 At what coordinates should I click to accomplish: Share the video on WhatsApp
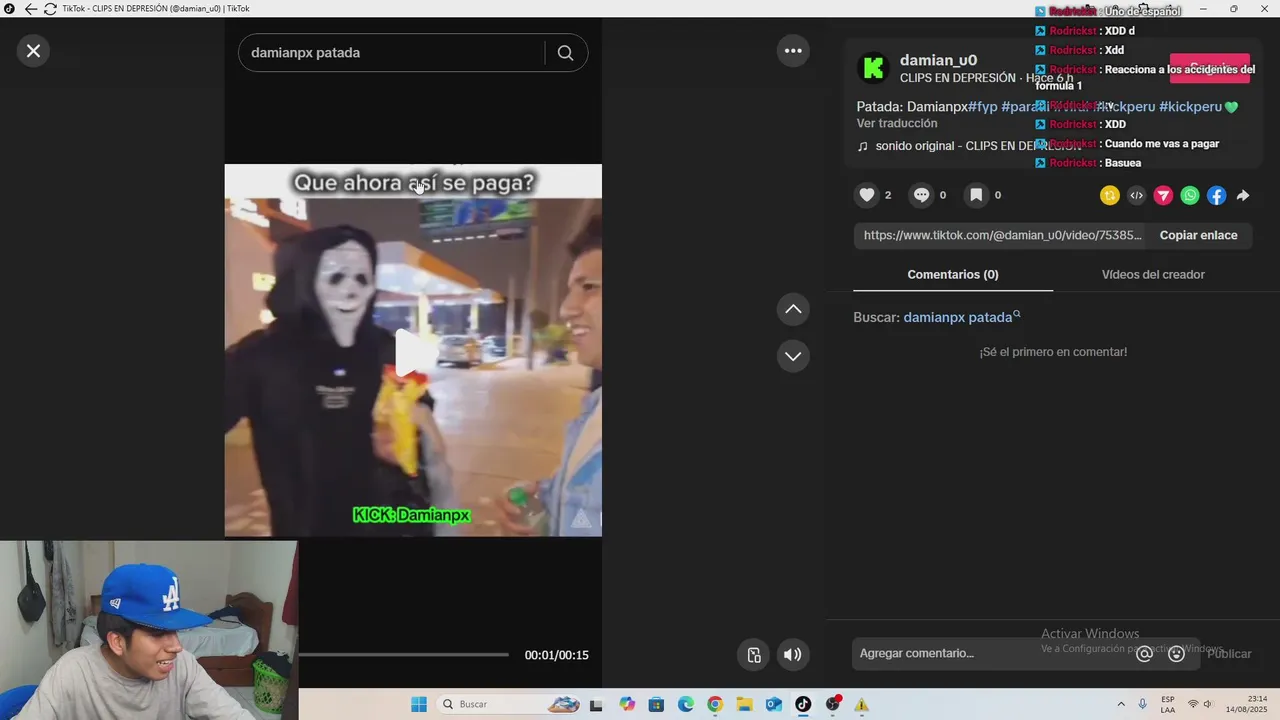(1190, 196)
